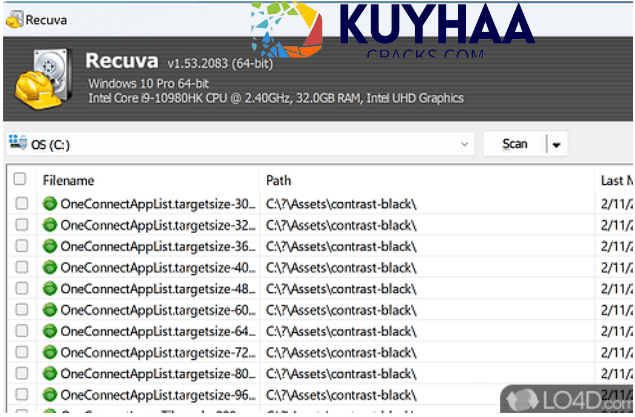635x417 pixels.
Task: Check the box for targetsize-40 file
Action: (x=22, y=267)
